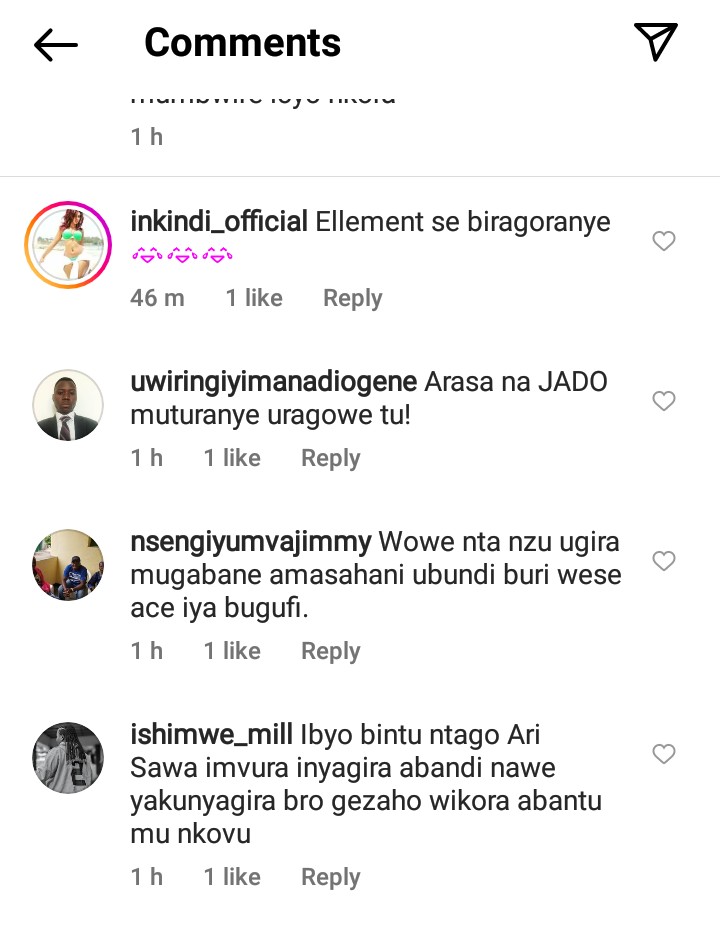
Task: Tap the back arrow icon
Action: 55,44
